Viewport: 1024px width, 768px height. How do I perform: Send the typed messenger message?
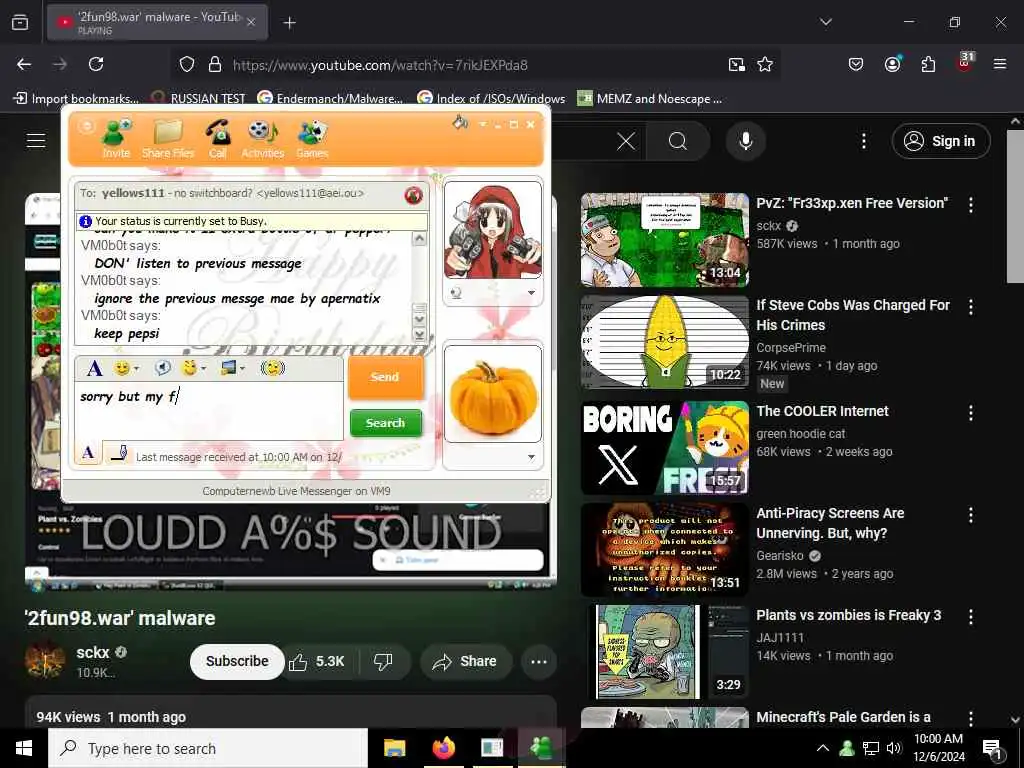pos(385,377)
